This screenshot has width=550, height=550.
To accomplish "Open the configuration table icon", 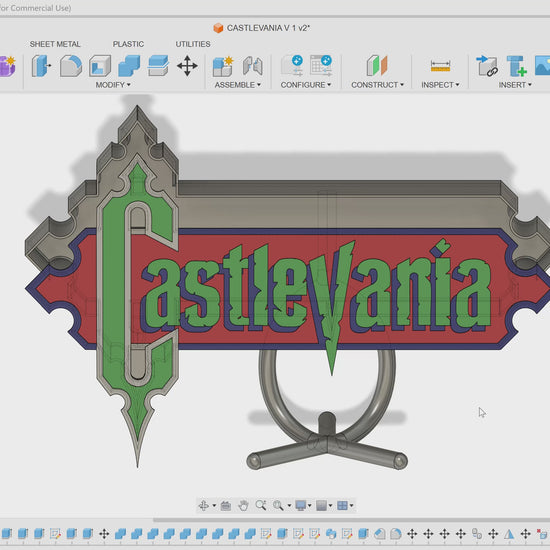I will (x=321, y=65).
